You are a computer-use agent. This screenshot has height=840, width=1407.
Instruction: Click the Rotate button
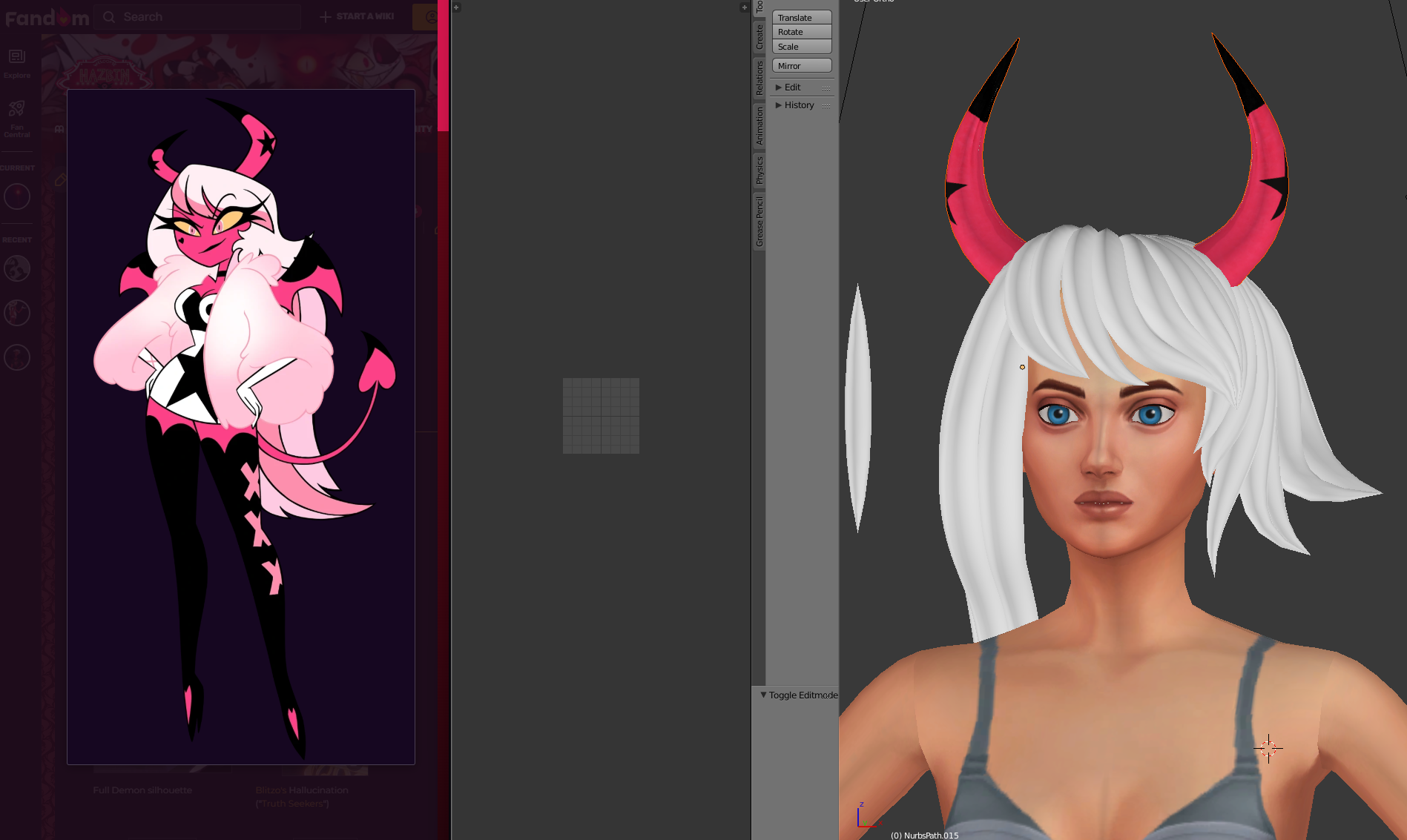pyautogui.click(x=802, y=32)
